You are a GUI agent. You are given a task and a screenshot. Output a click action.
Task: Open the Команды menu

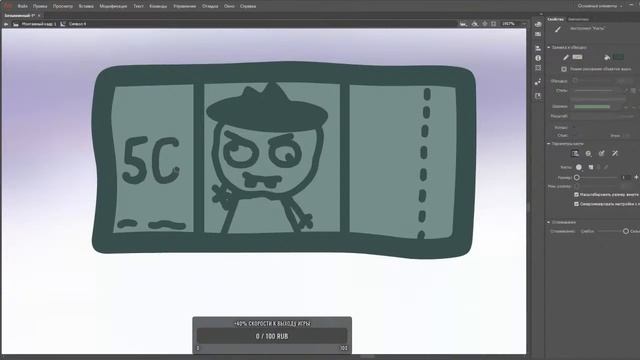coord(158,6)
